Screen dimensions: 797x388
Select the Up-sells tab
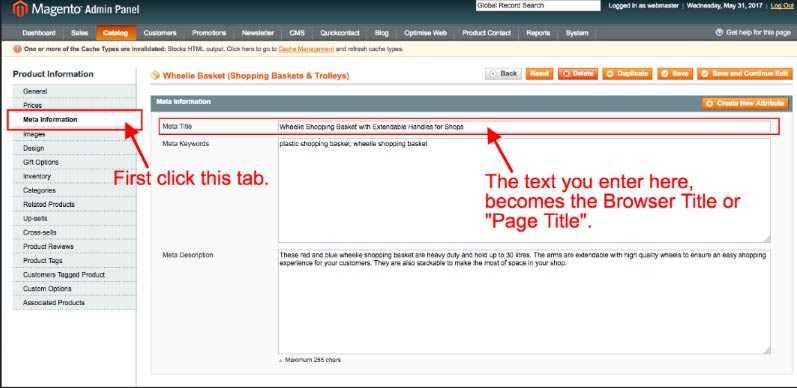pos(74,219)
